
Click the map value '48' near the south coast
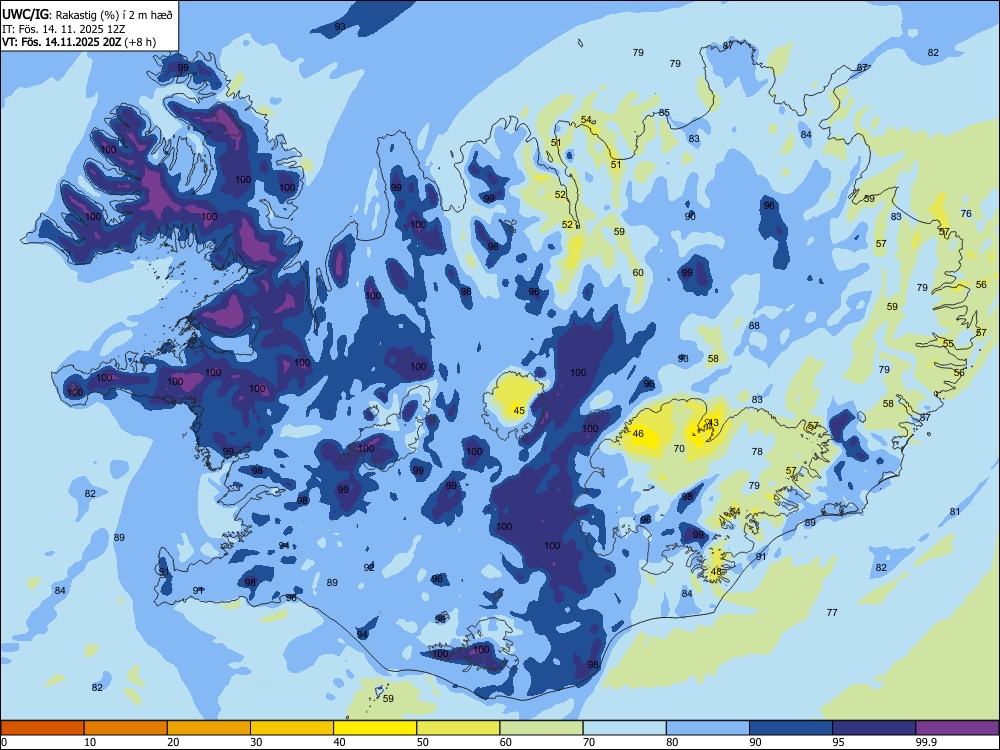(716, 572)
